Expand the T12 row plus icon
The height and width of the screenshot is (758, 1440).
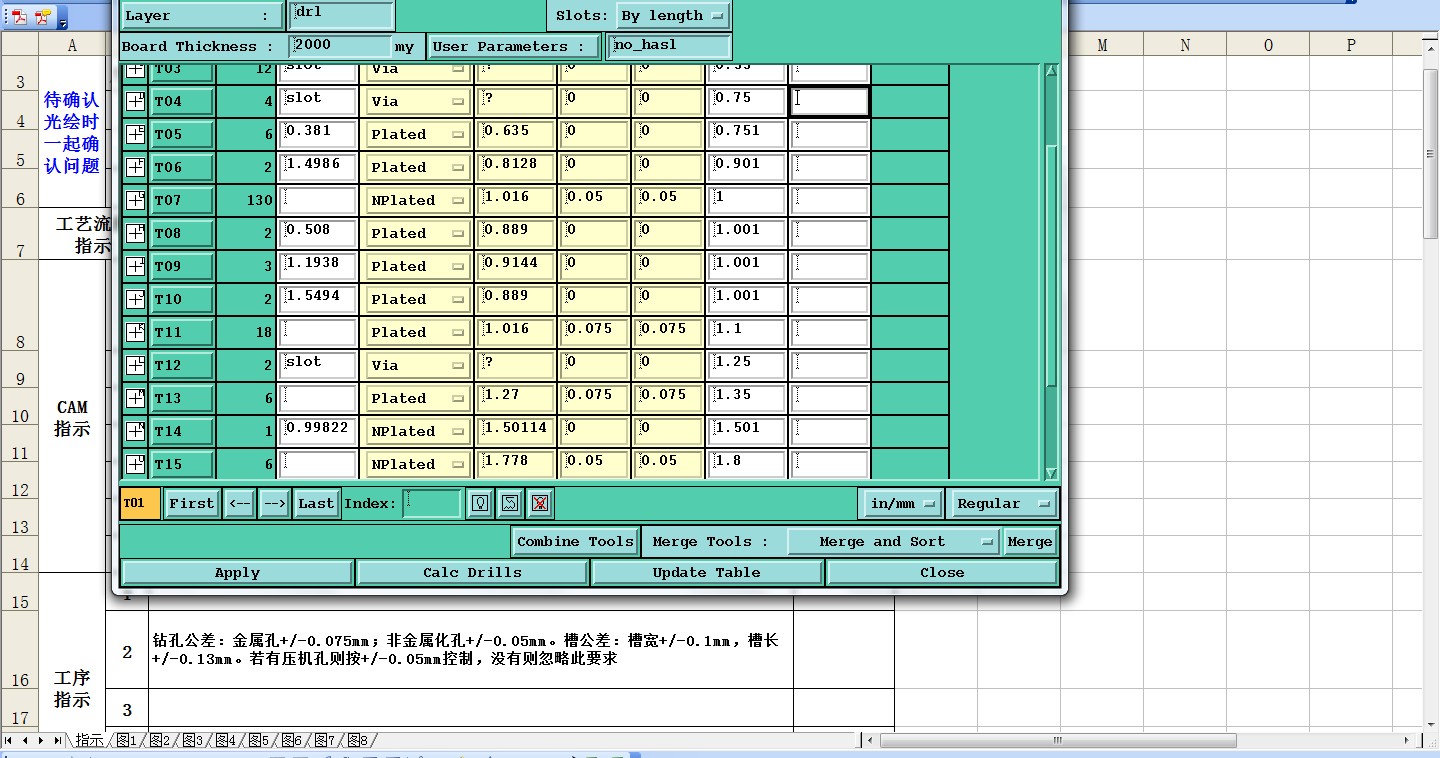point(135,365)
